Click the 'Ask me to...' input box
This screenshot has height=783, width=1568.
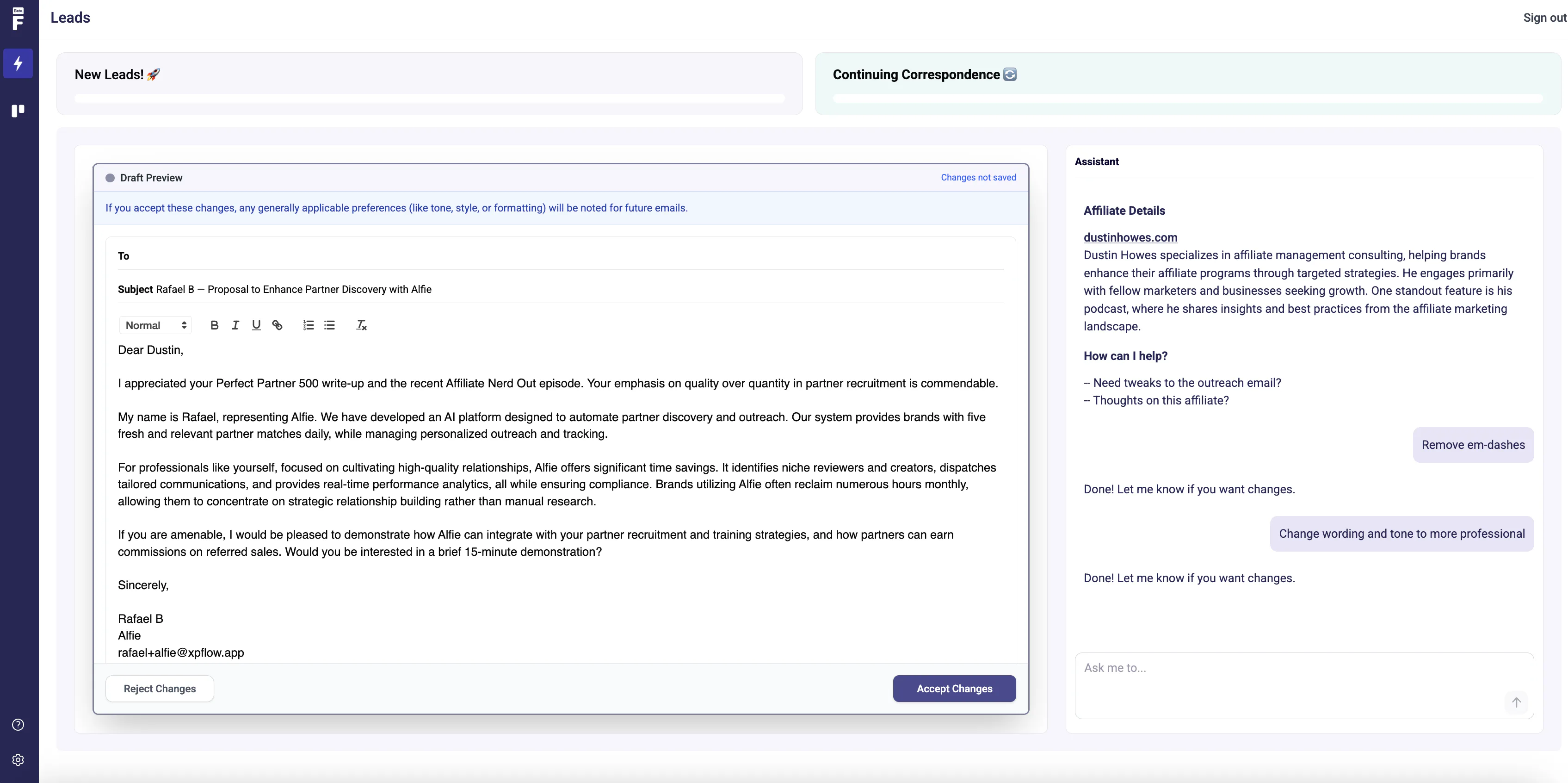point(1304,685)
